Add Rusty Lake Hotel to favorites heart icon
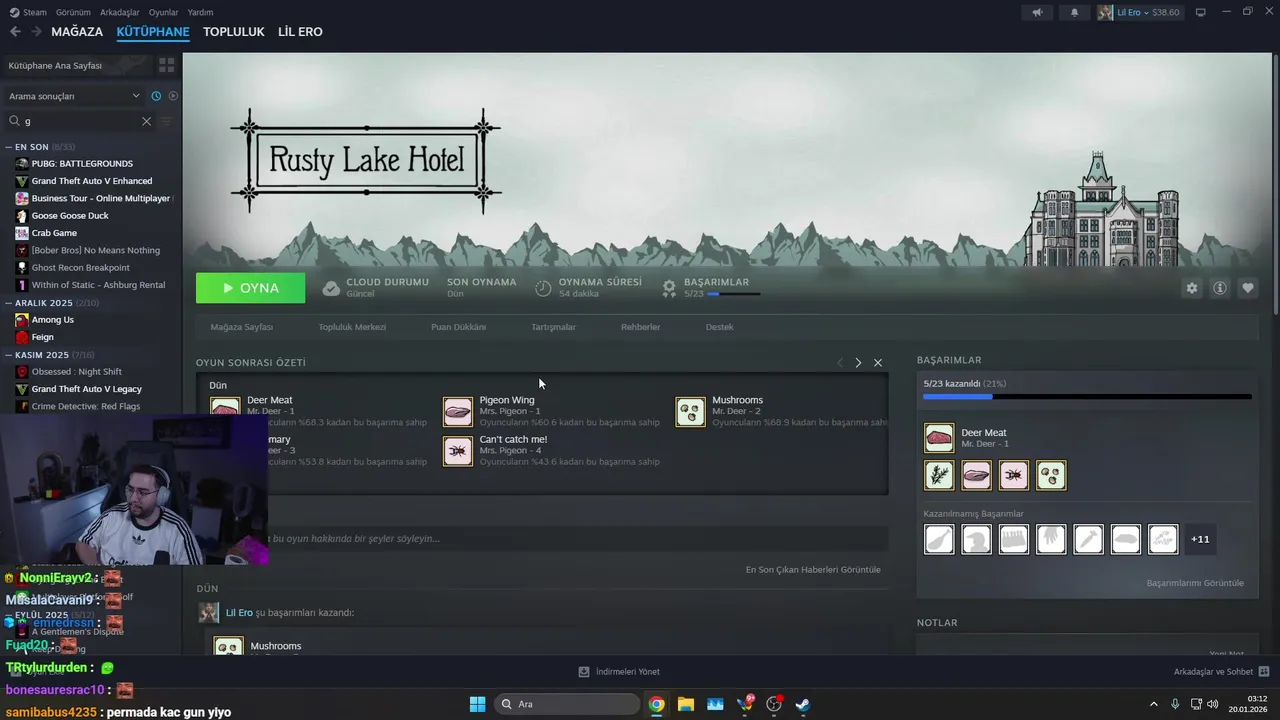The height and width of the screenshot is (720, 1280). [x=1247, y=288]
